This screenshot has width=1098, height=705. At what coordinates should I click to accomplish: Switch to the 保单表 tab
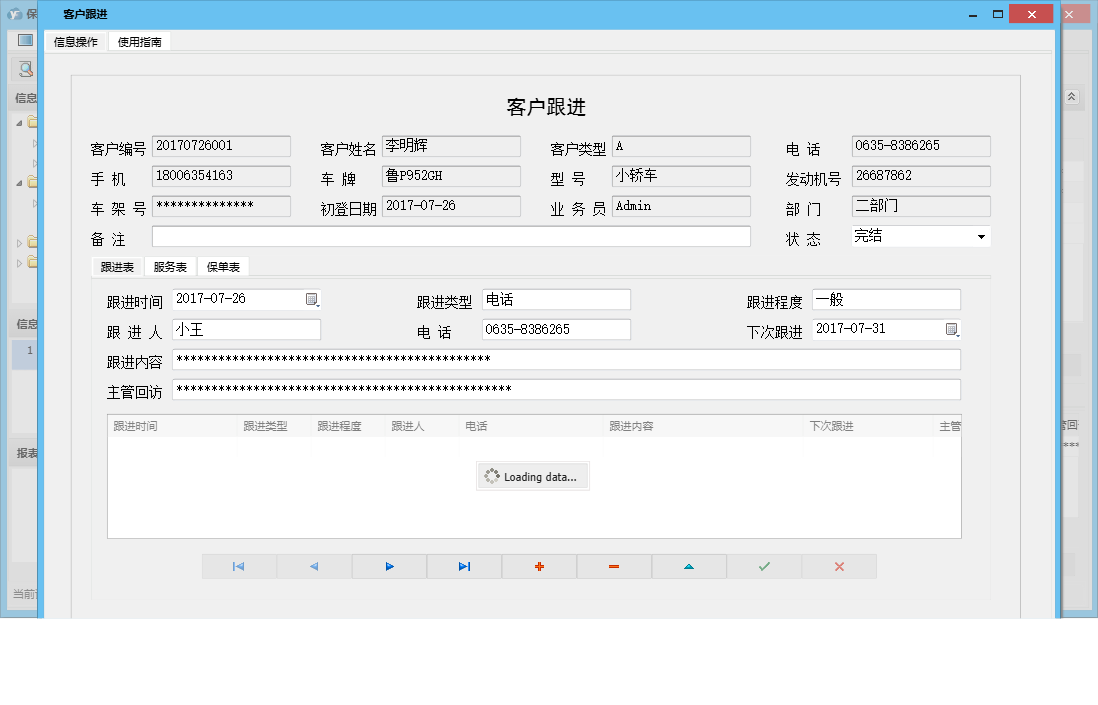[222, 267]
